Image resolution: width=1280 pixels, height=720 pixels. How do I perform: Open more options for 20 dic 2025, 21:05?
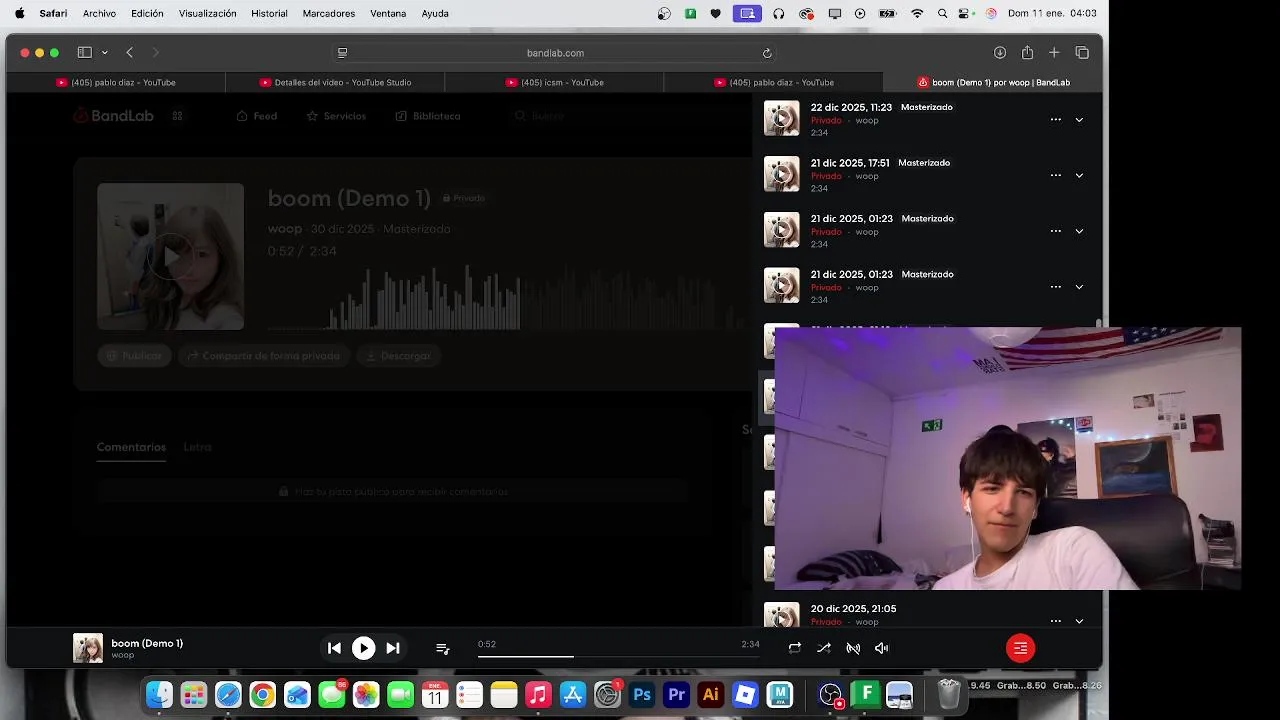click(x=1055, y=621)
